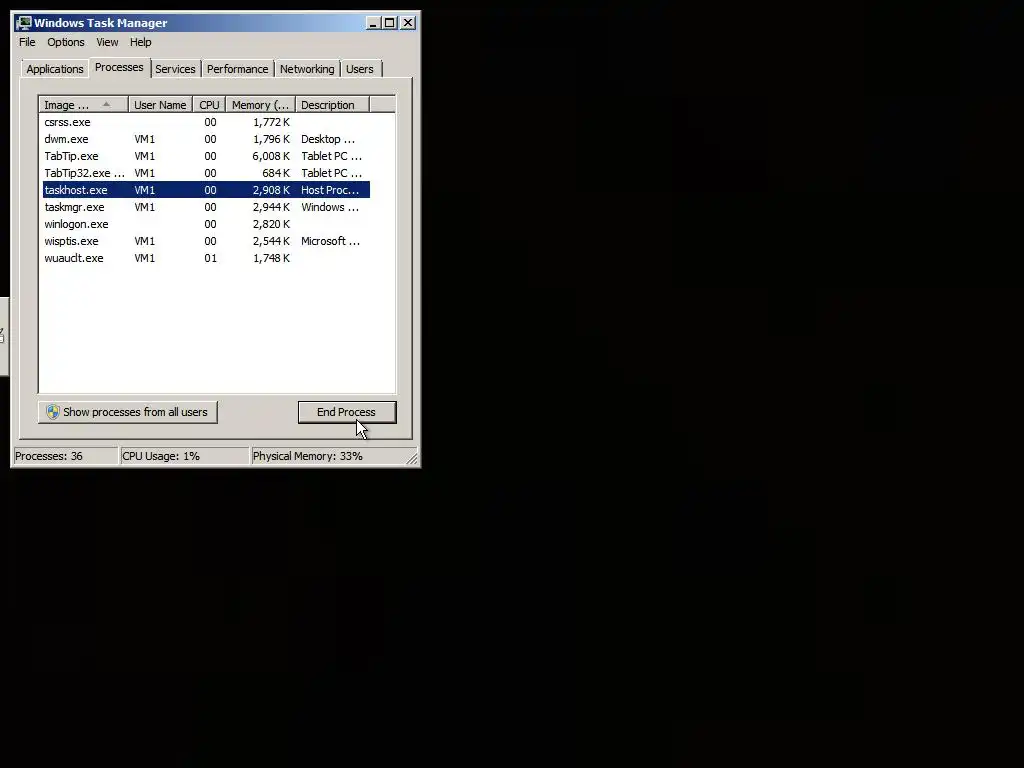Select the wuauclt.exe process
Image resolution: width=1024 pixels, height=768 pixels.
(206, 258)
